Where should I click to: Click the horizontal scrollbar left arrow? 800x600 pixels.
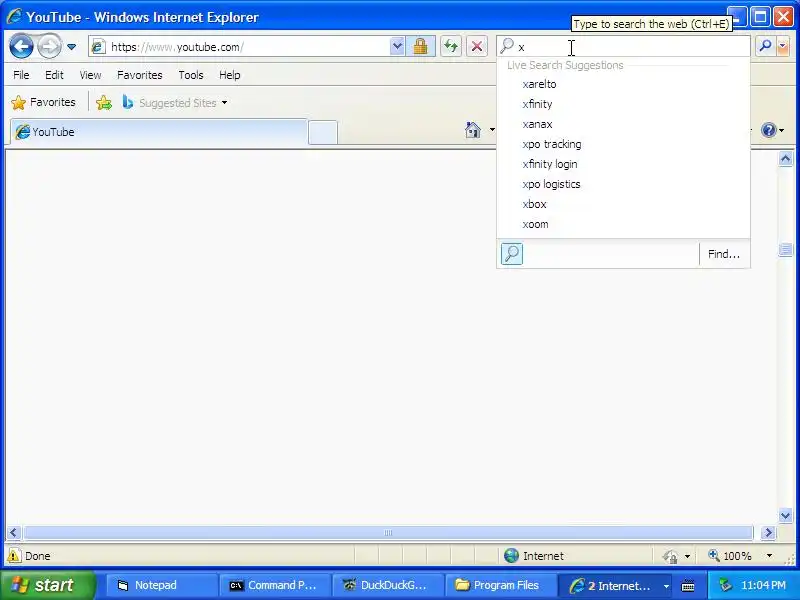13,533
